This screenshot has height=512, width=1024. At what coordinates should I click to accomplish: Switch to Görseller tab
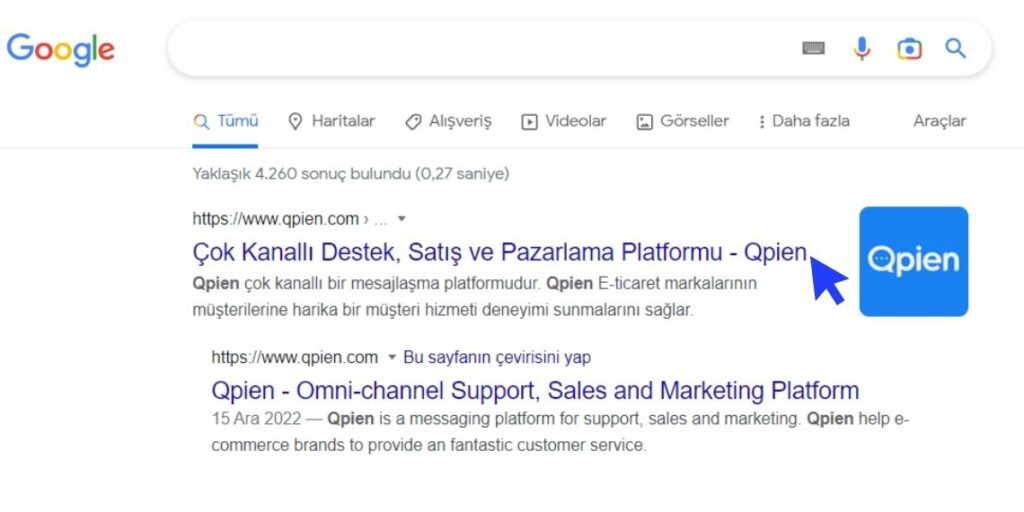(682, 121)
